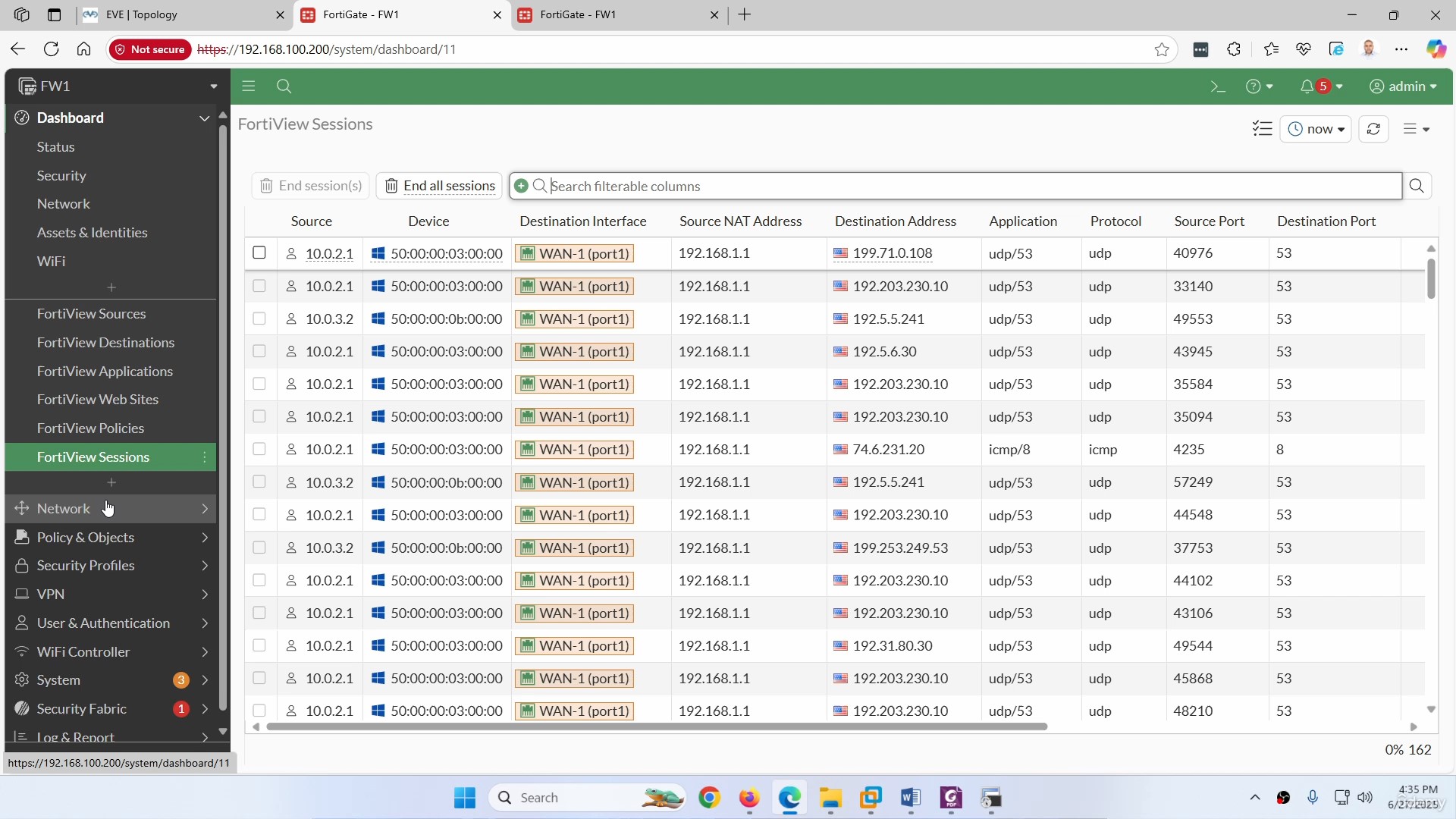
Task: Expand User & Authentication menu
Action: [111, 623]
